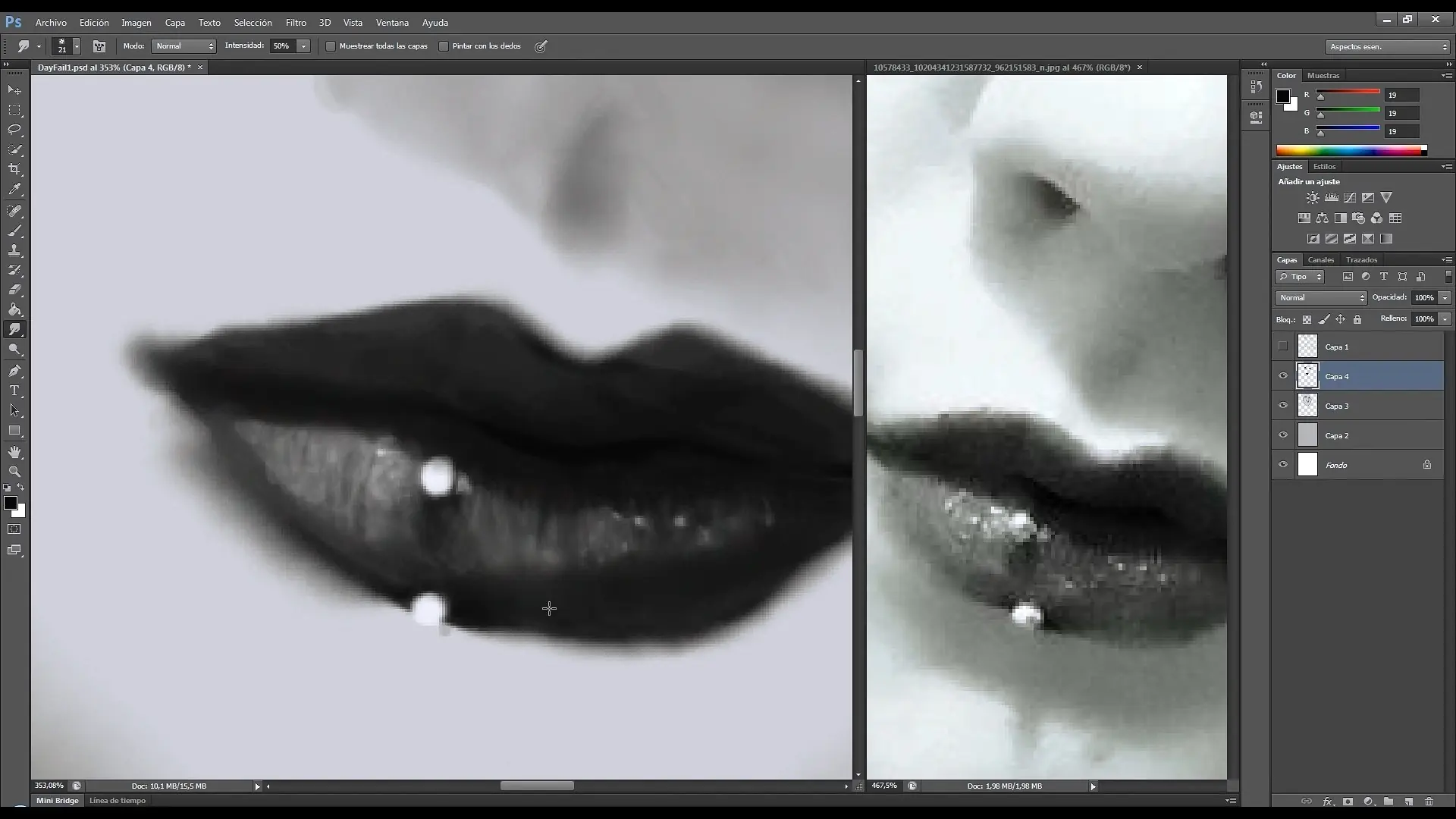The width and height of the screenshot is (1456, 819).
Task: Click the Levels adjustment icon
Action: coord(1331,198)
